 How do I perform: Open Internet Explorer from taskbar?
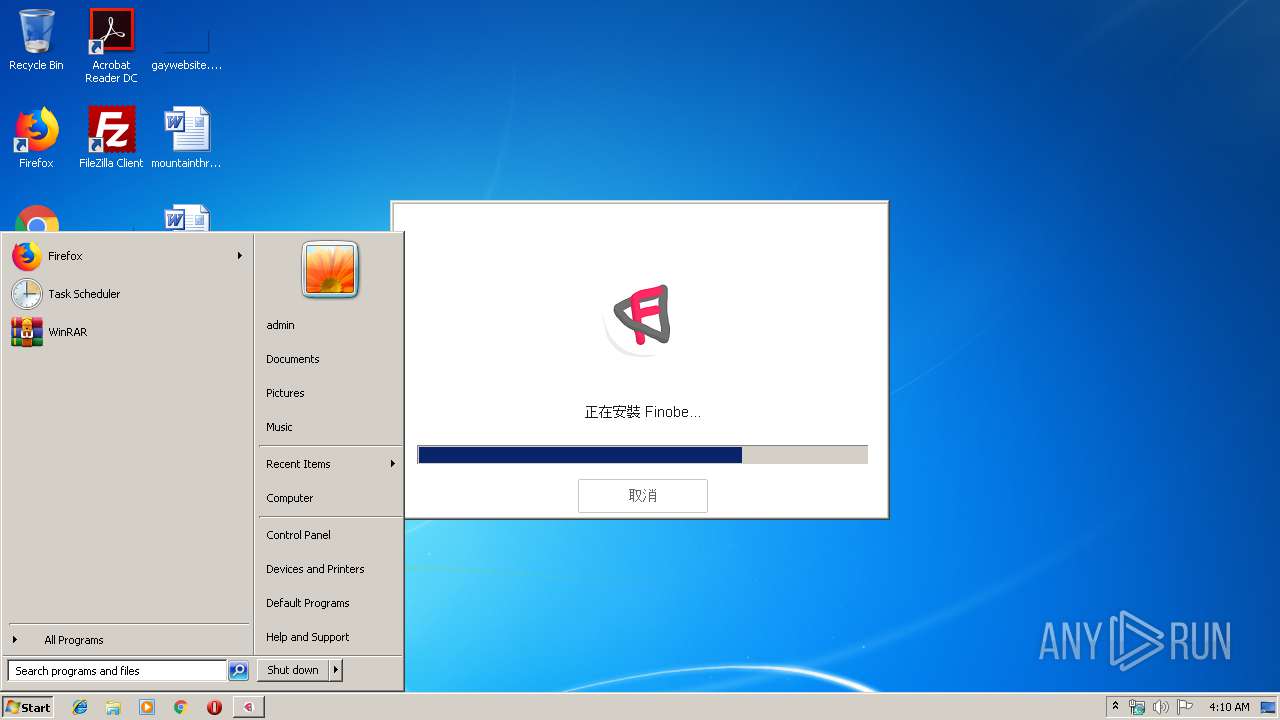[x=80, y=707]
